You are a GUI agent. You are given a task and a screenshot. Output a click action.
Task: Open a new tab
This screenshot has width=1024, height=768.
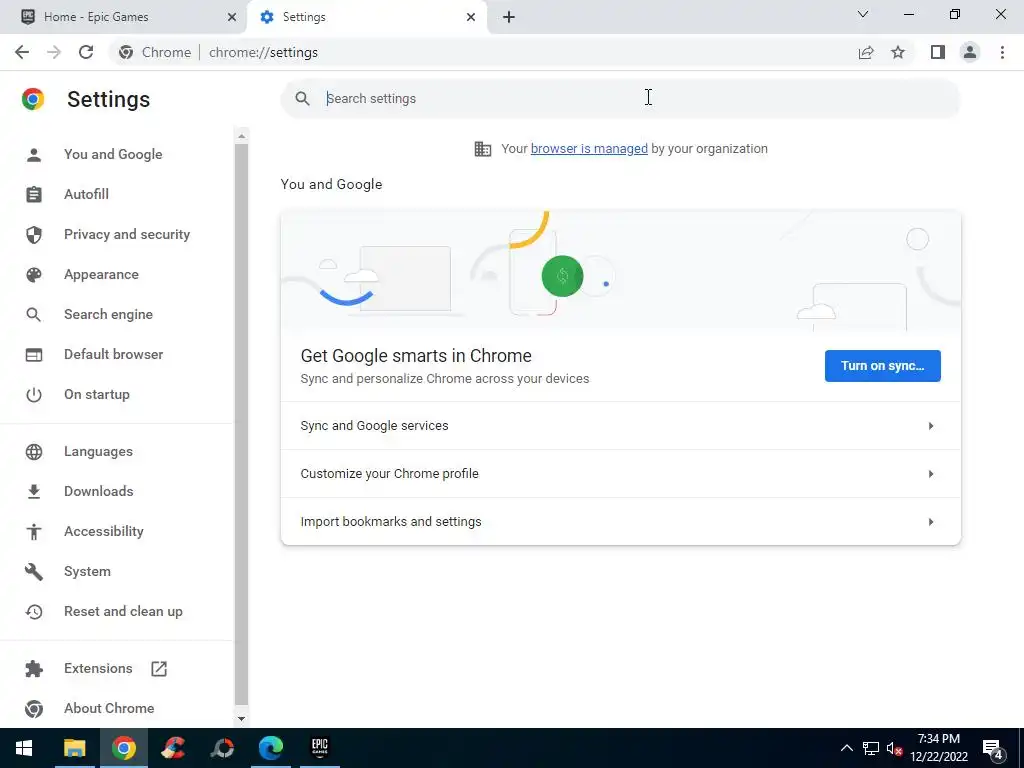509,17
